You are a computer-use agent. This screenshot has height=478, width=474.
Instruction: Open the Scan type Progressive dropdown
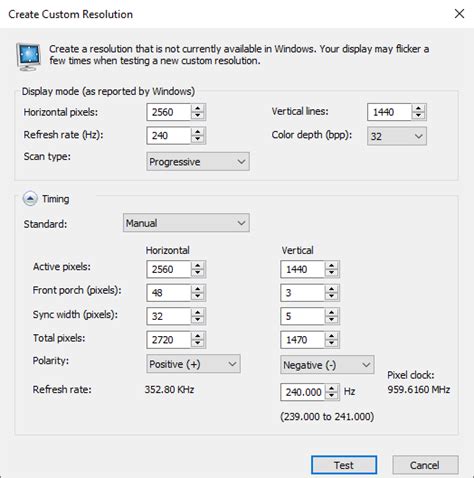coord(198,162)
